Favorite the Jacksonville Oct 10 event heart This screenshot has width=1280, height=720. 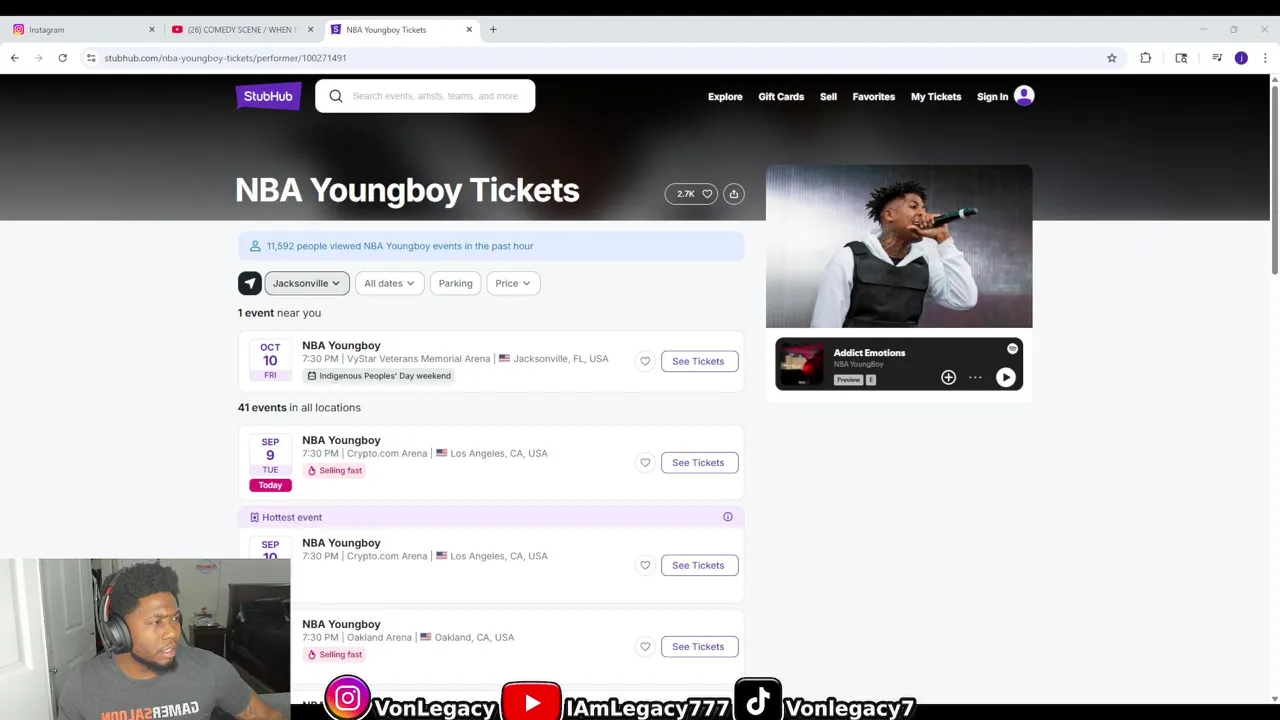click(x=645, y=361)
